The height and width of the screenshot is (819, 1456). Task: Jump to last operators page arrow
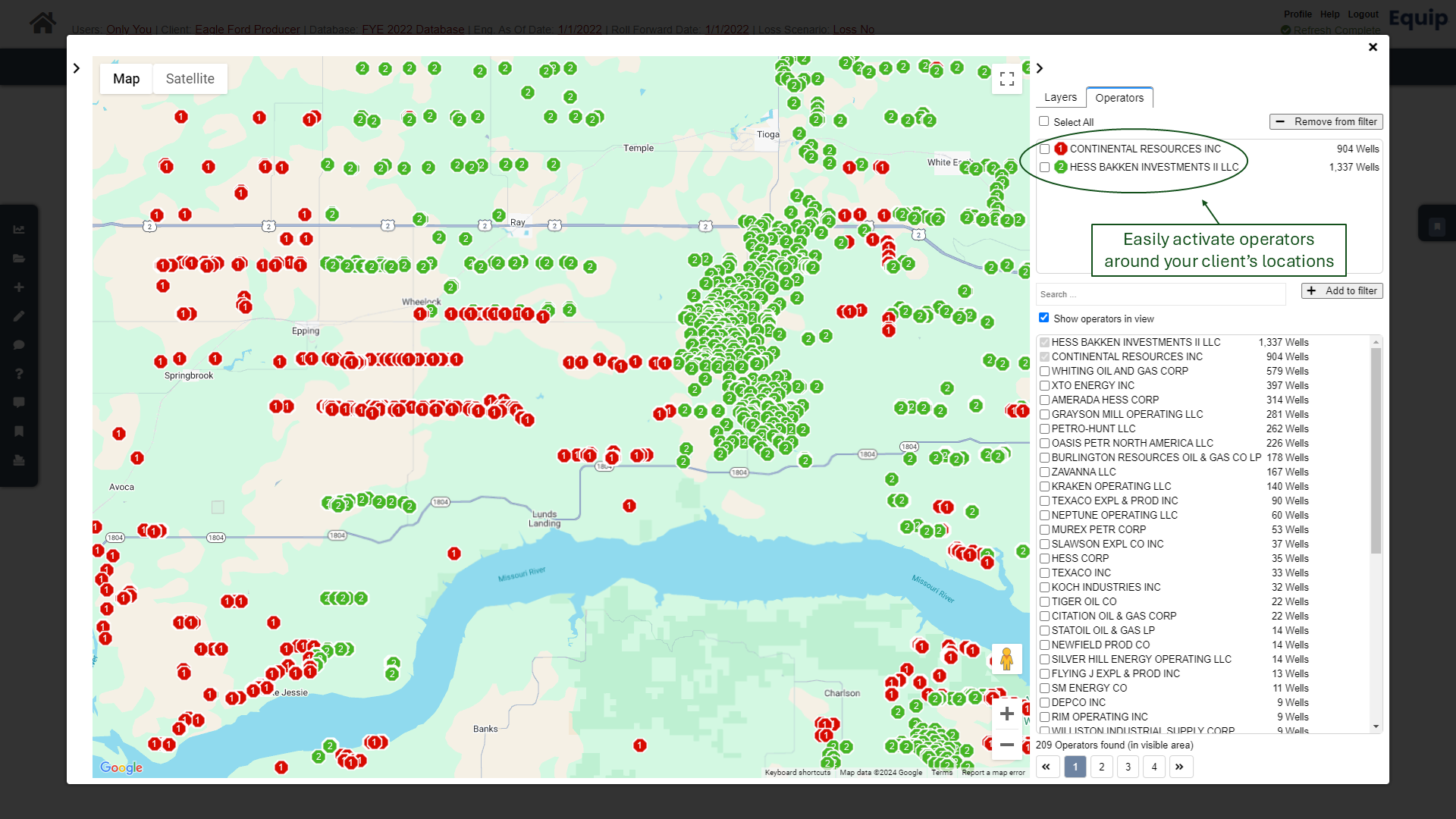point(1179,767)
